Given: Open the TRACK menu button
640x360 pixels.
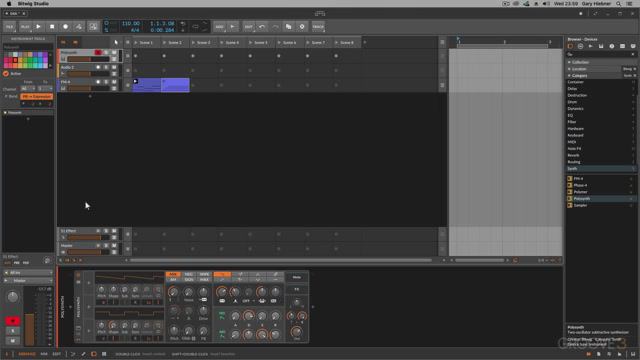Looking at the screenshot, I should click(x=318, y=27).
